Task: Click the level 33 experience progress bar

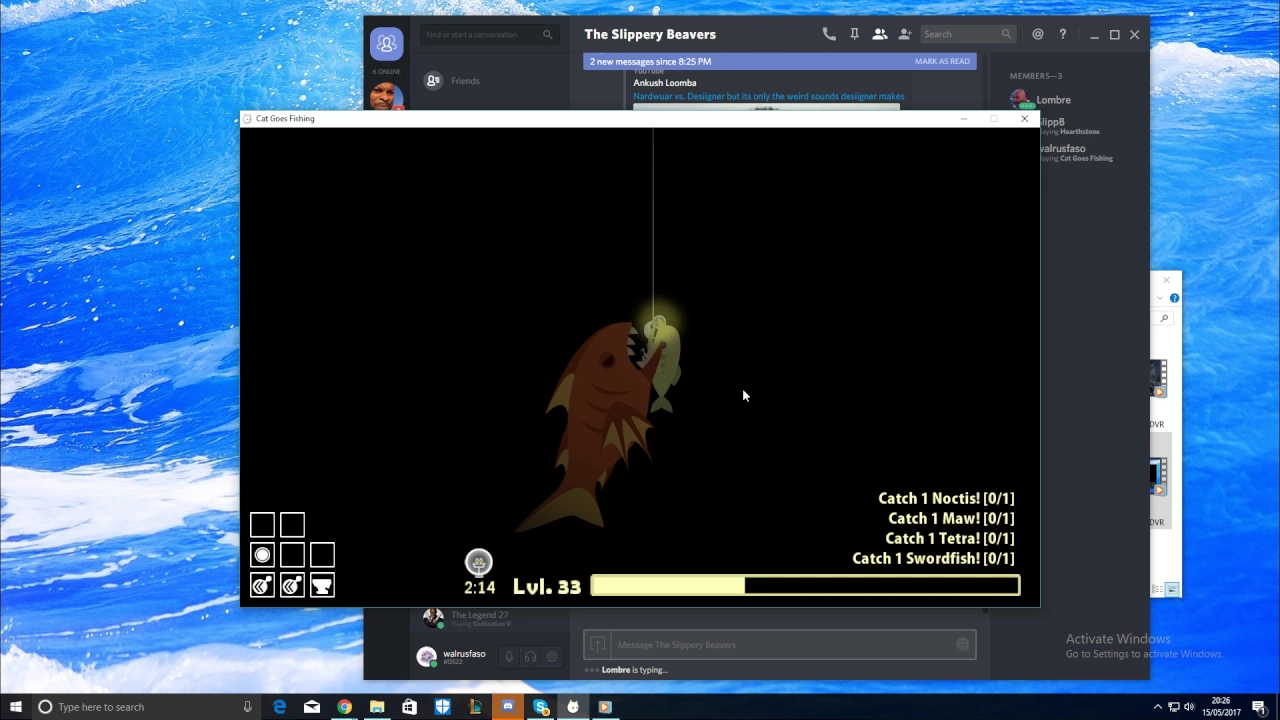Action: pos(805,586)
